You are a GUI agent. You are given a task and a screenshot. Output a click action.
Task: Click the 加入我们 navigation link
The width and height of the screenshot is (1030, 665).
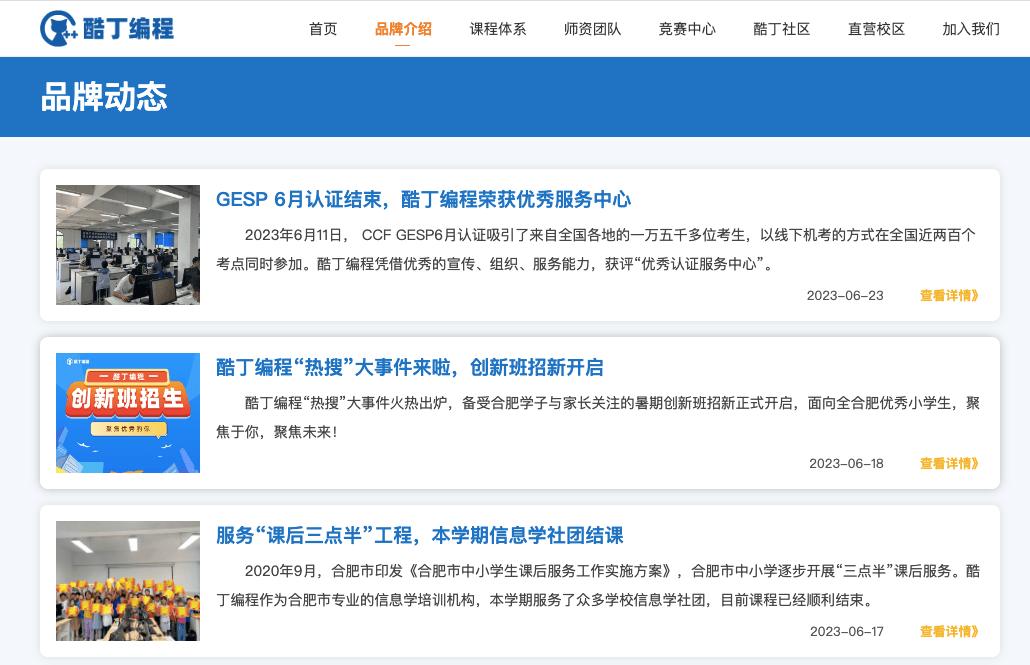pyautogui.click(x=970, y=29)
